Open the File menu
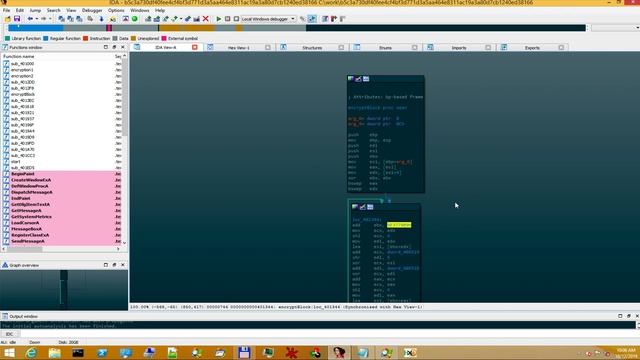Viewport: 640px width, 360px height. point(6,10)
